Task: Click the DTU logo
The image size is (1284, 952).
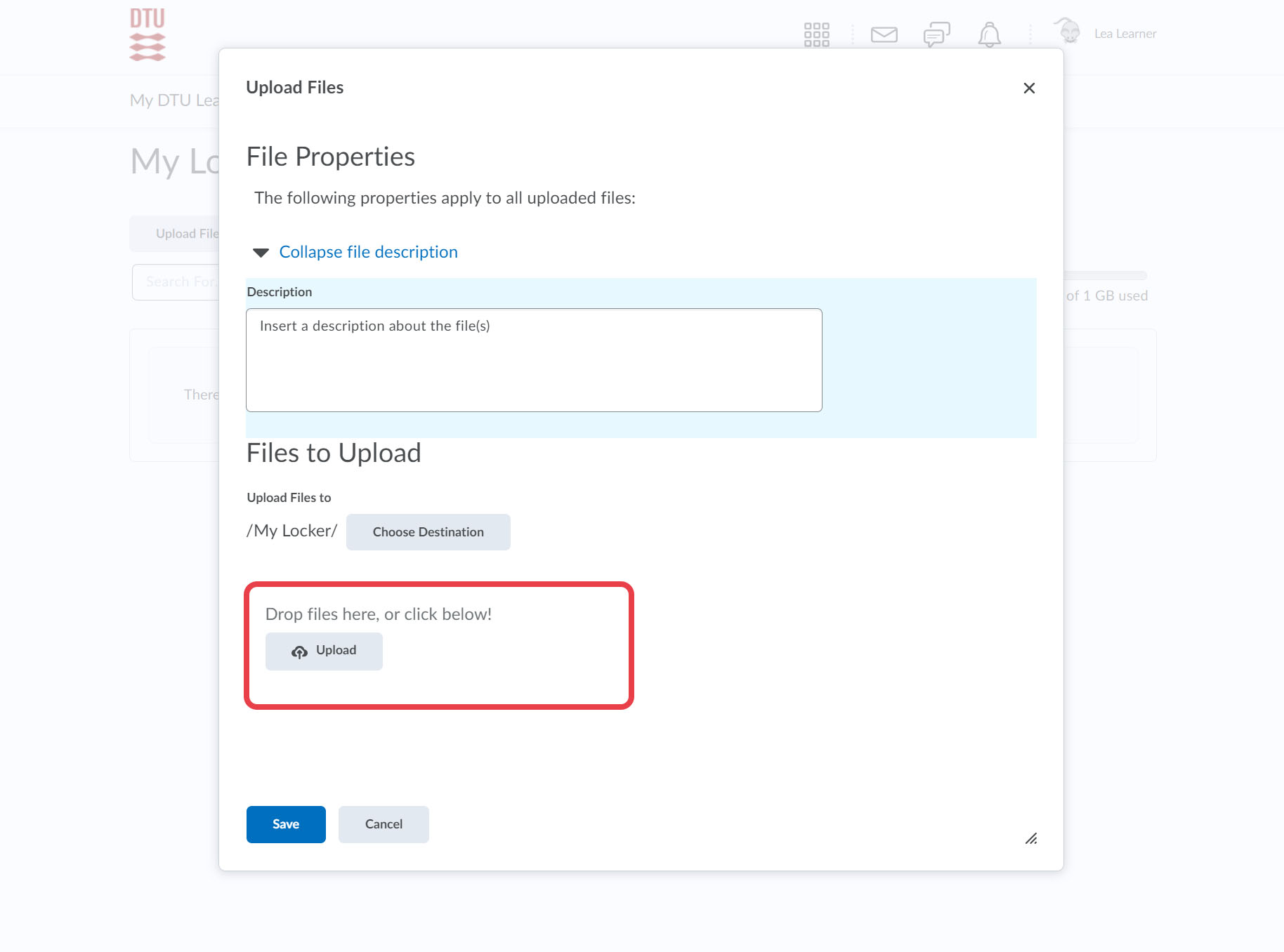Action: [148, 34]
